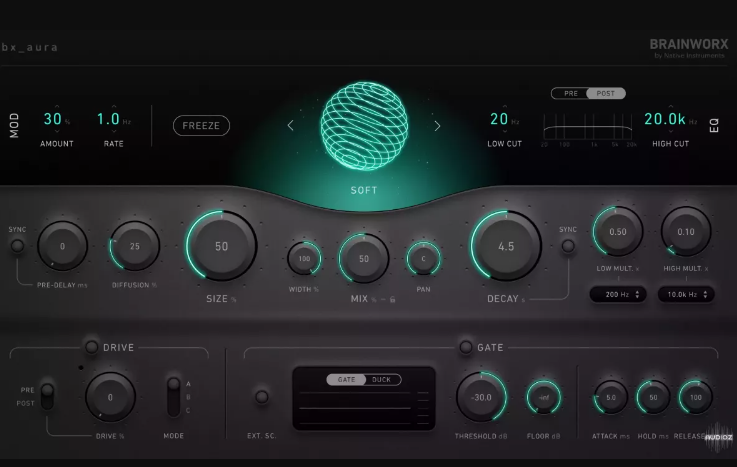Flip the drive MODE A/B/C switch
Viewport: 737px width, 467px height.
[173, 397]
